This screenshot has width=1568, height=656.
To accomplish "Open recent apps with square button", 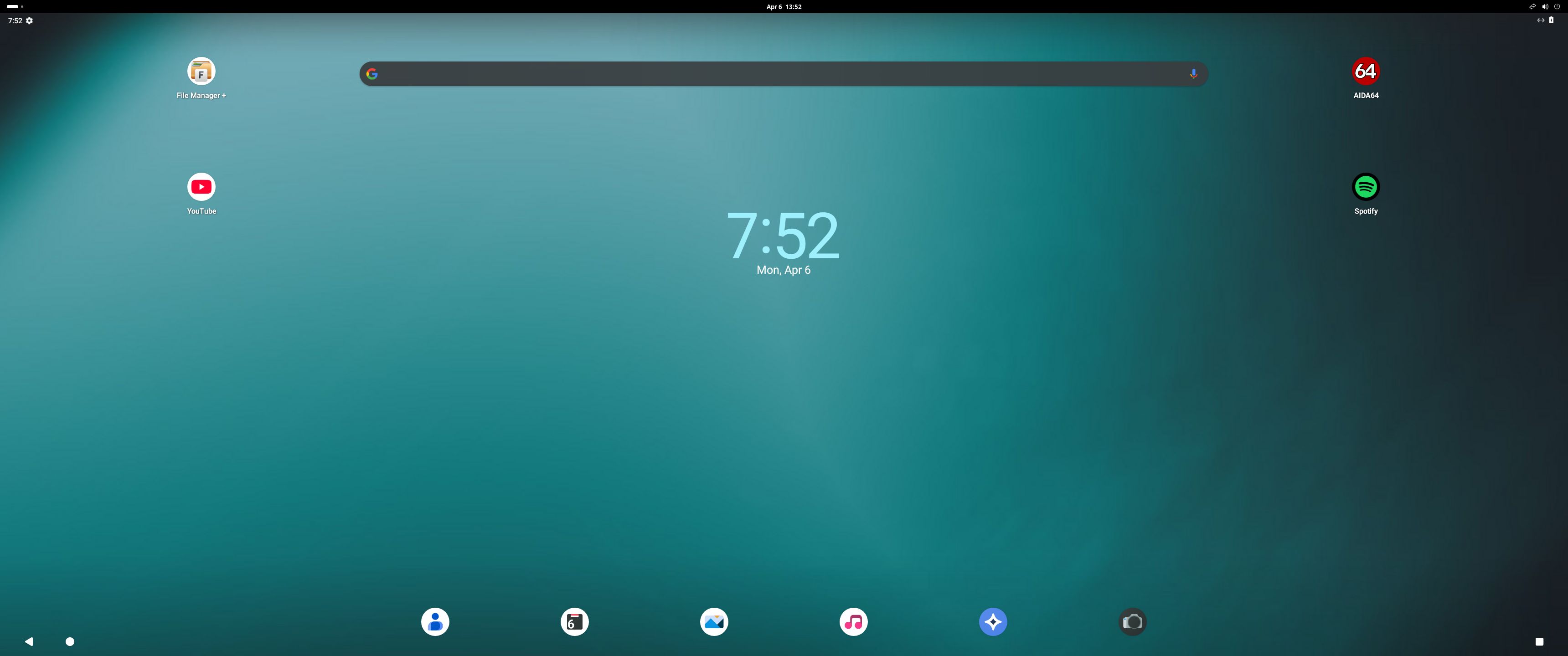I will tap(1539, 641).
